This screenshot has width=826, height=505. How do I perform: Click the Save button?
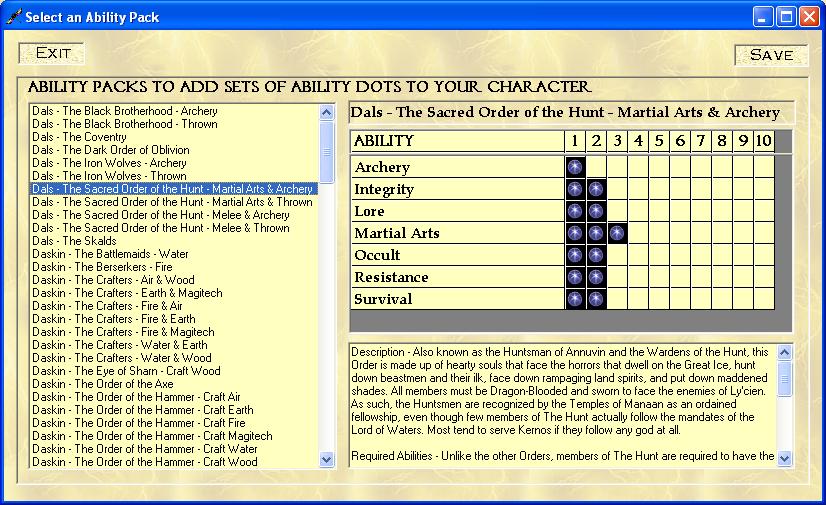[x=771, y=55]
